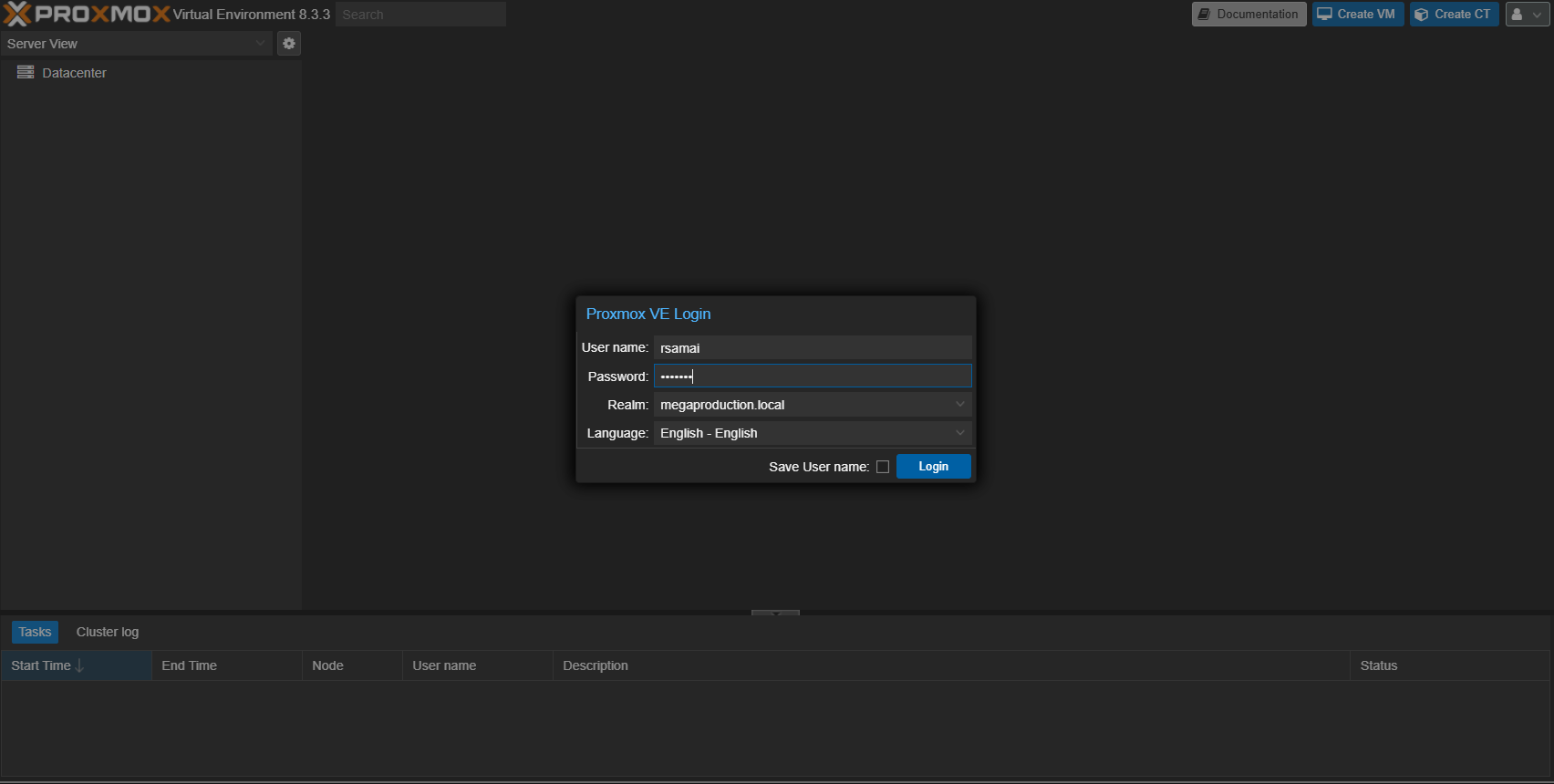Viewport: 1554px width, 784px height.
Task: Select the Tasks tab
Action: (x=35, y=632)
